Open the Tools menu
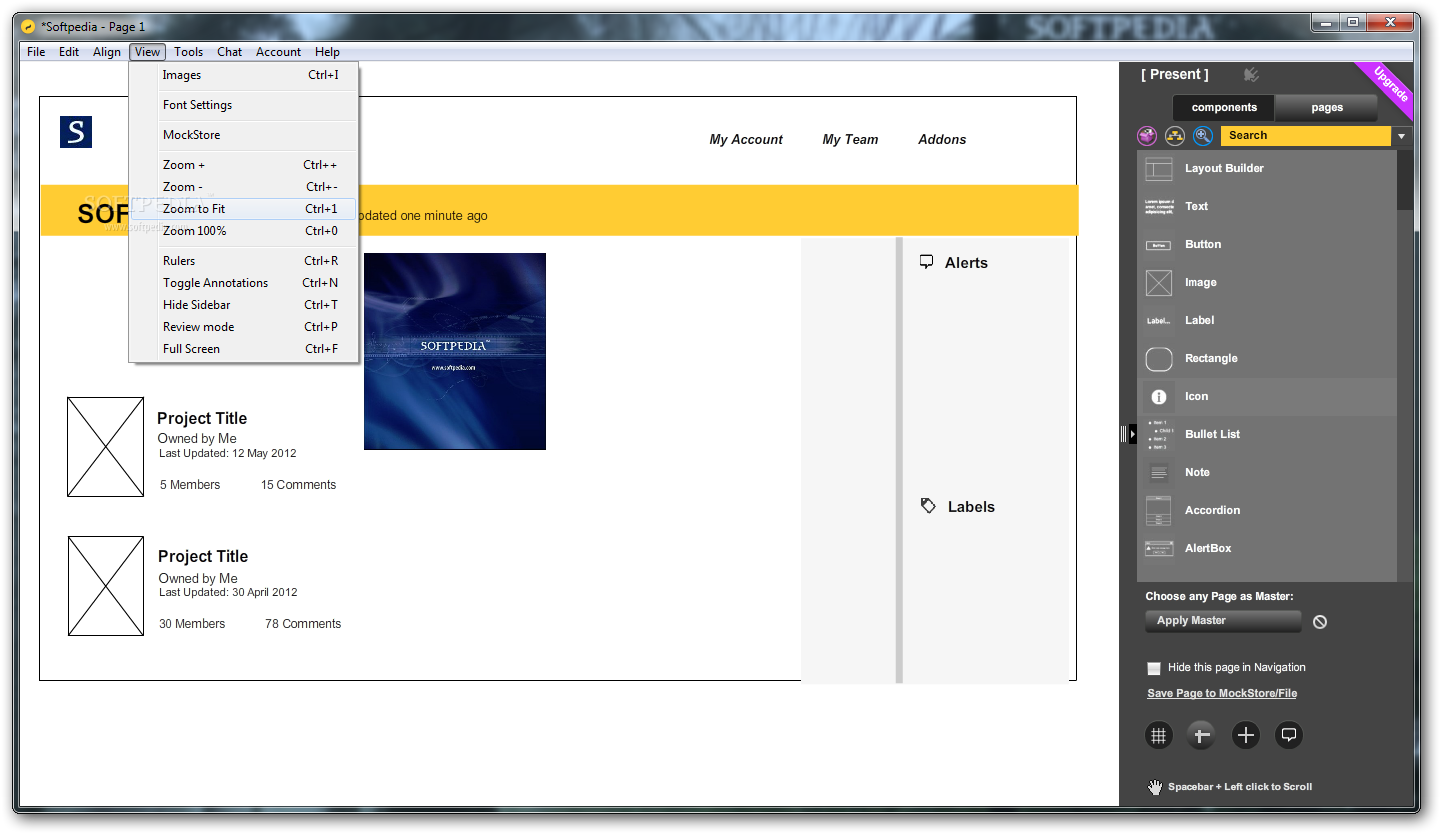1441x834 pixels. pyautogui.click(x=188, y=52)
